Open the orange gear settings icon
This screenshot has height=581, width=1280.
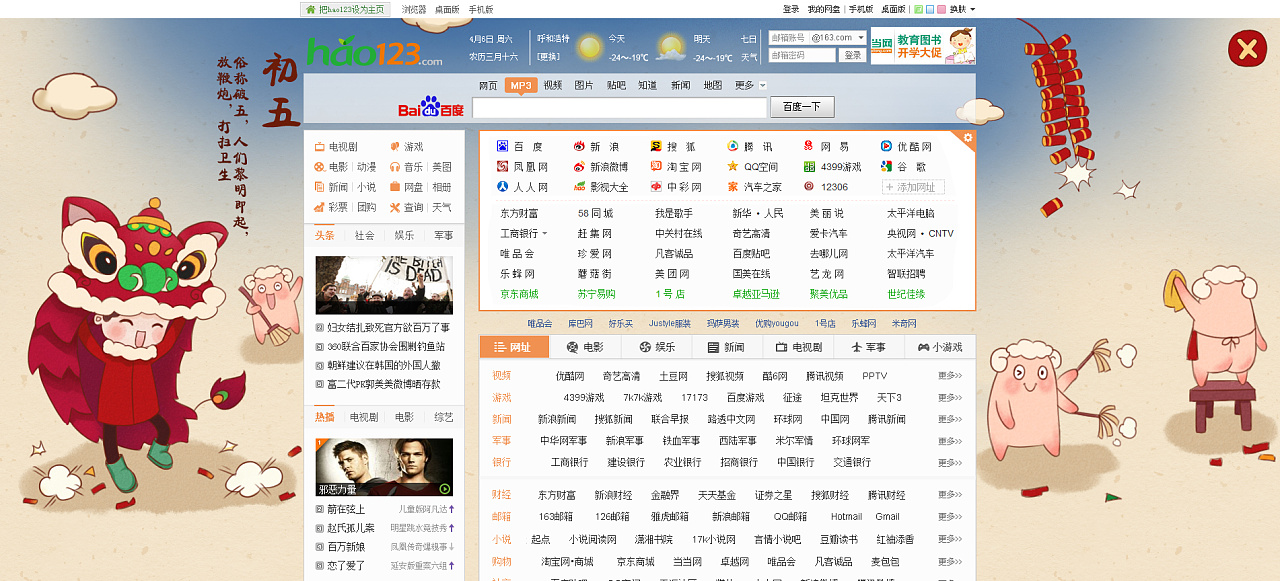(x=966, y=136)
